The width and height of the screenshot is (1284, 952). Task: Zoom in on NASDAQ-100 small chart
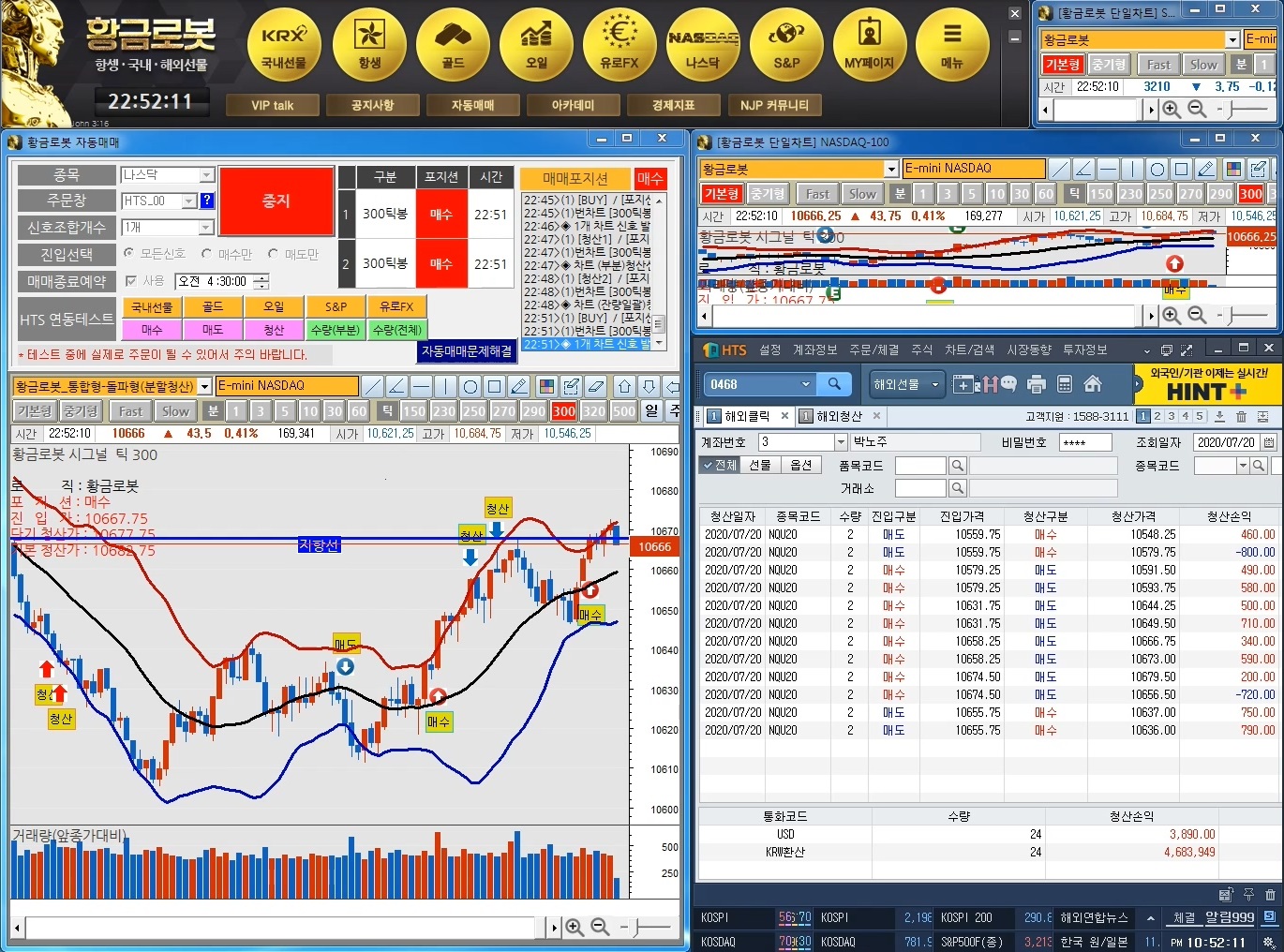point(1172,315)
